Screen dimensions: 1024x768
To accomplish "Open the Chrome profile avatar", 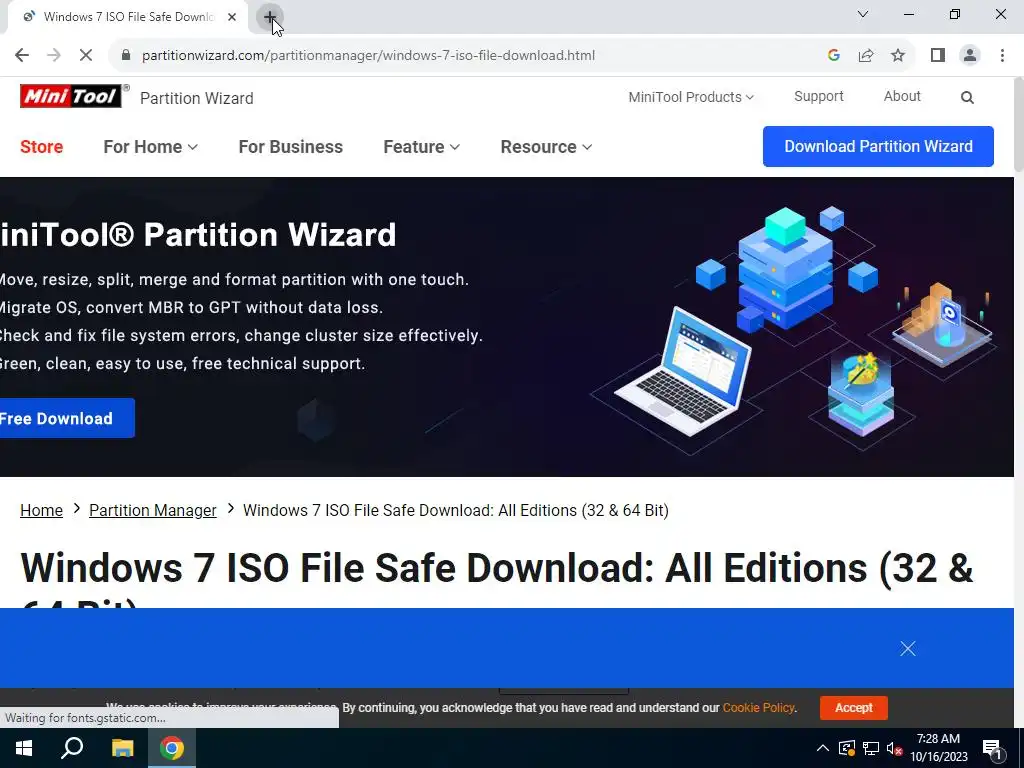I will [970, 56].
